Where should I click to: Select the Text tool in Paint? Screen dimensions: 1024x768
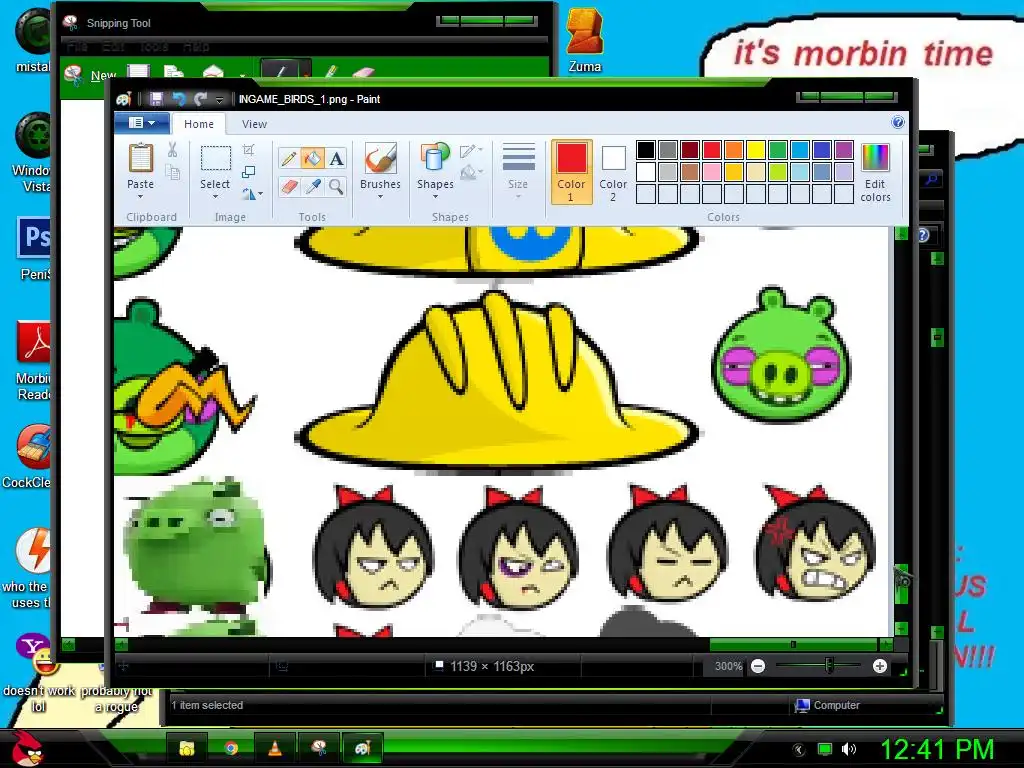[336, 159]
